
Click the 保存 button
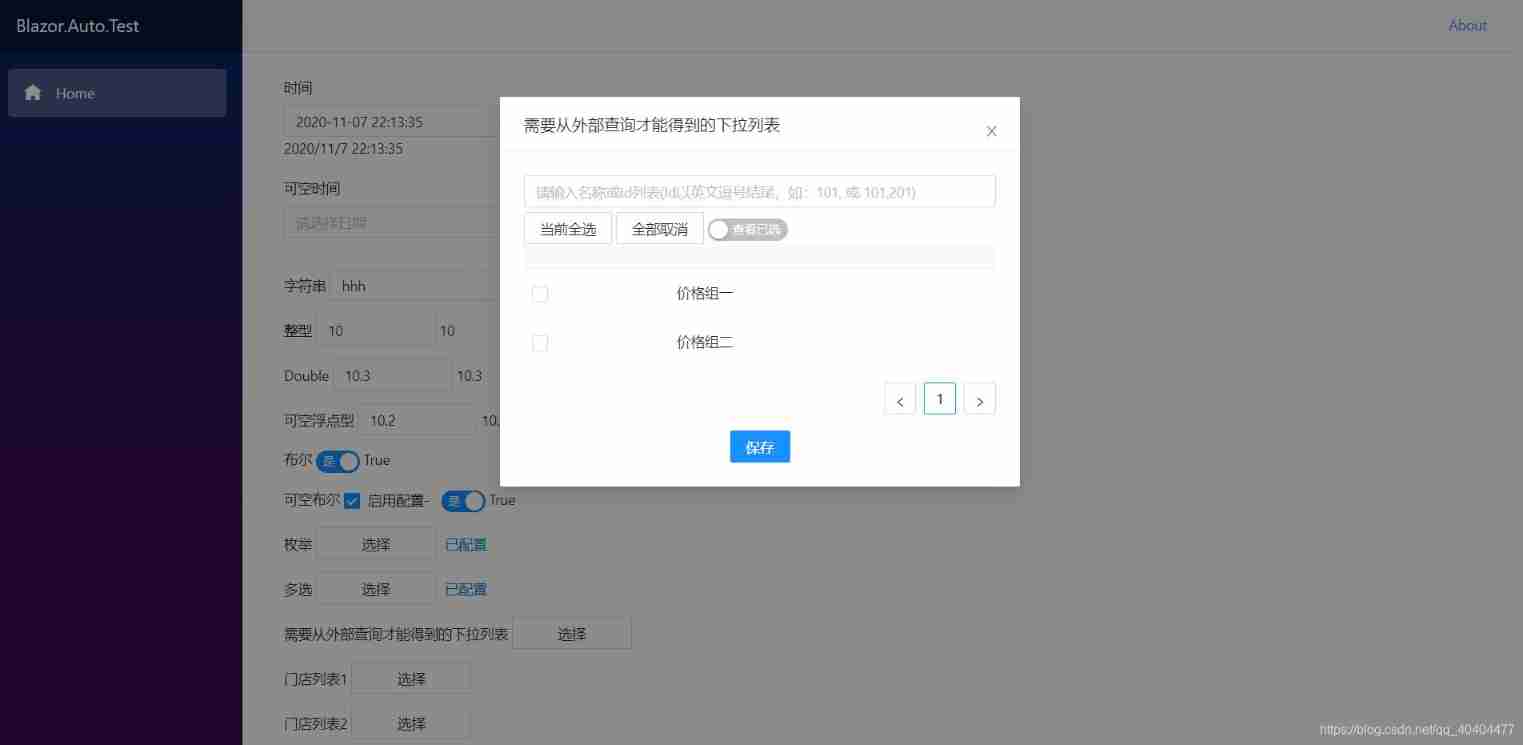click(760, 447)
